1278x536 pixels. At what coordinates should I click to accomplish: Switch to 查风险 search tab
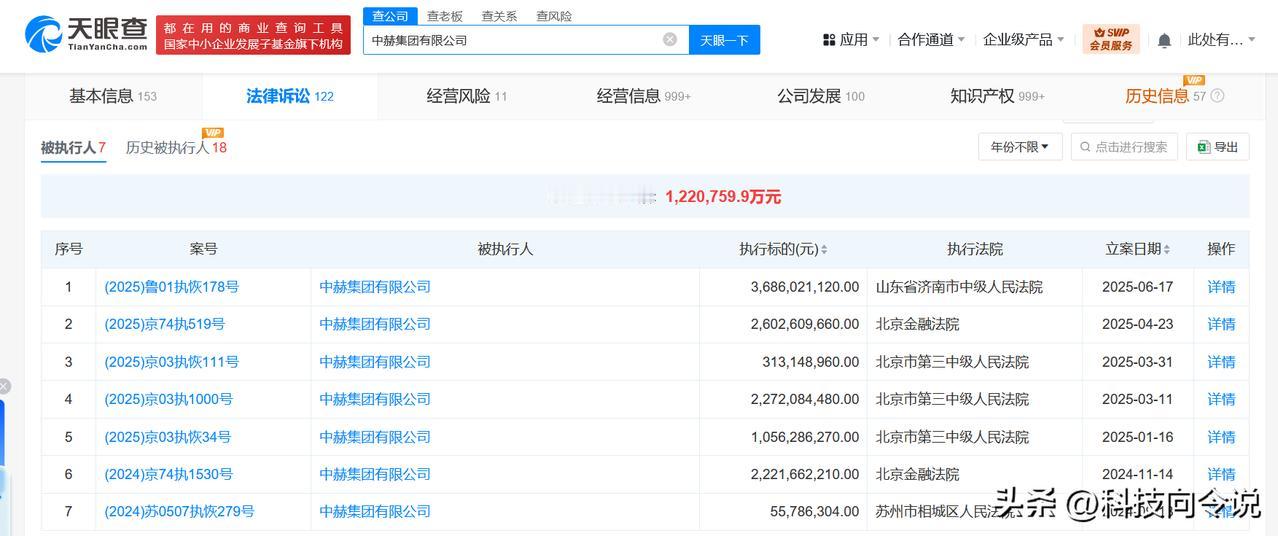click(554, 16)
